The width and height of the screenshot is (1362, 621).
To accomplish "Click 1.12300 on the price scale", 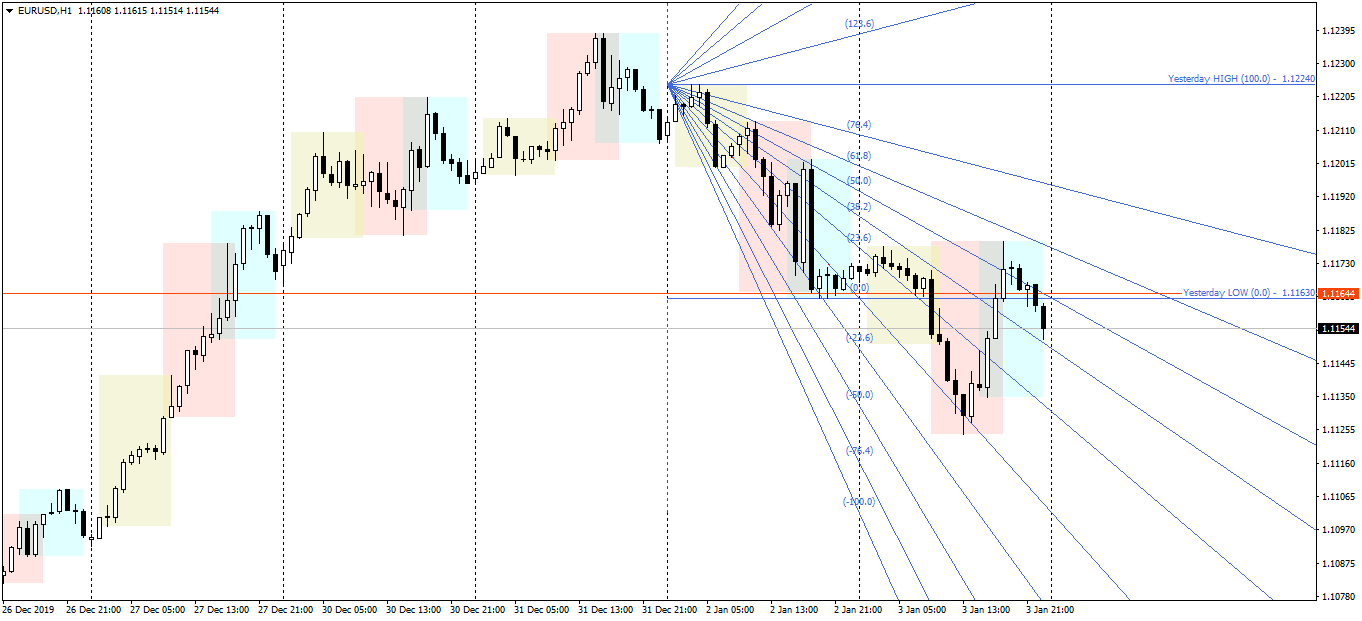I will coord(1337,64).
